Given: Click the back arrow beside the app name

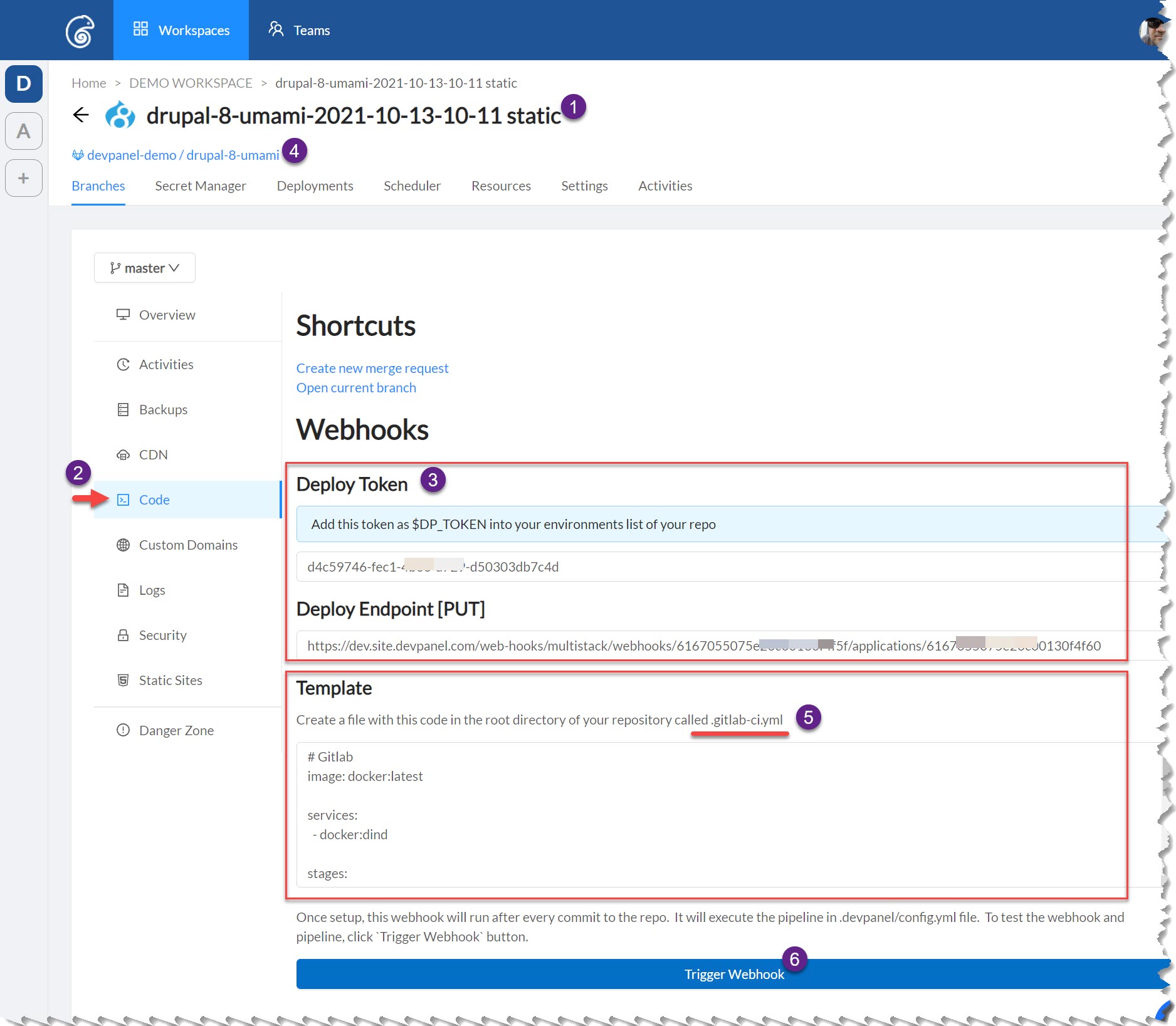Looking at the screenshot, I should pyautogui.click(x=81, y=115).
